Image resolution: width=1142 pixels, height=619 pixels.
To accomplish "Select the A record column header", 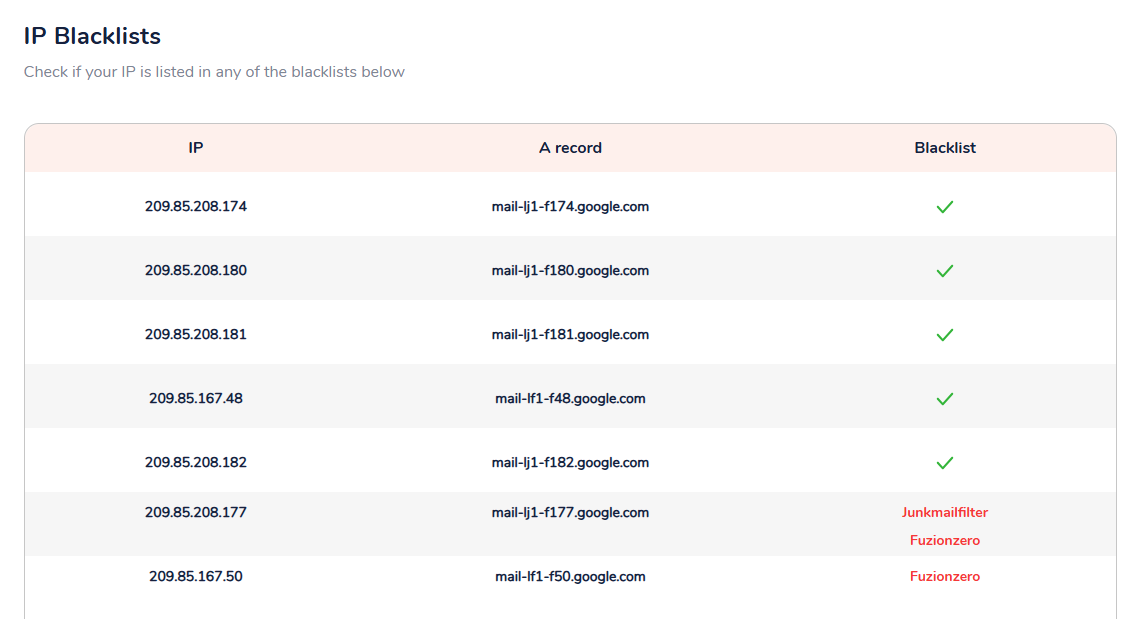I will 570,148.
